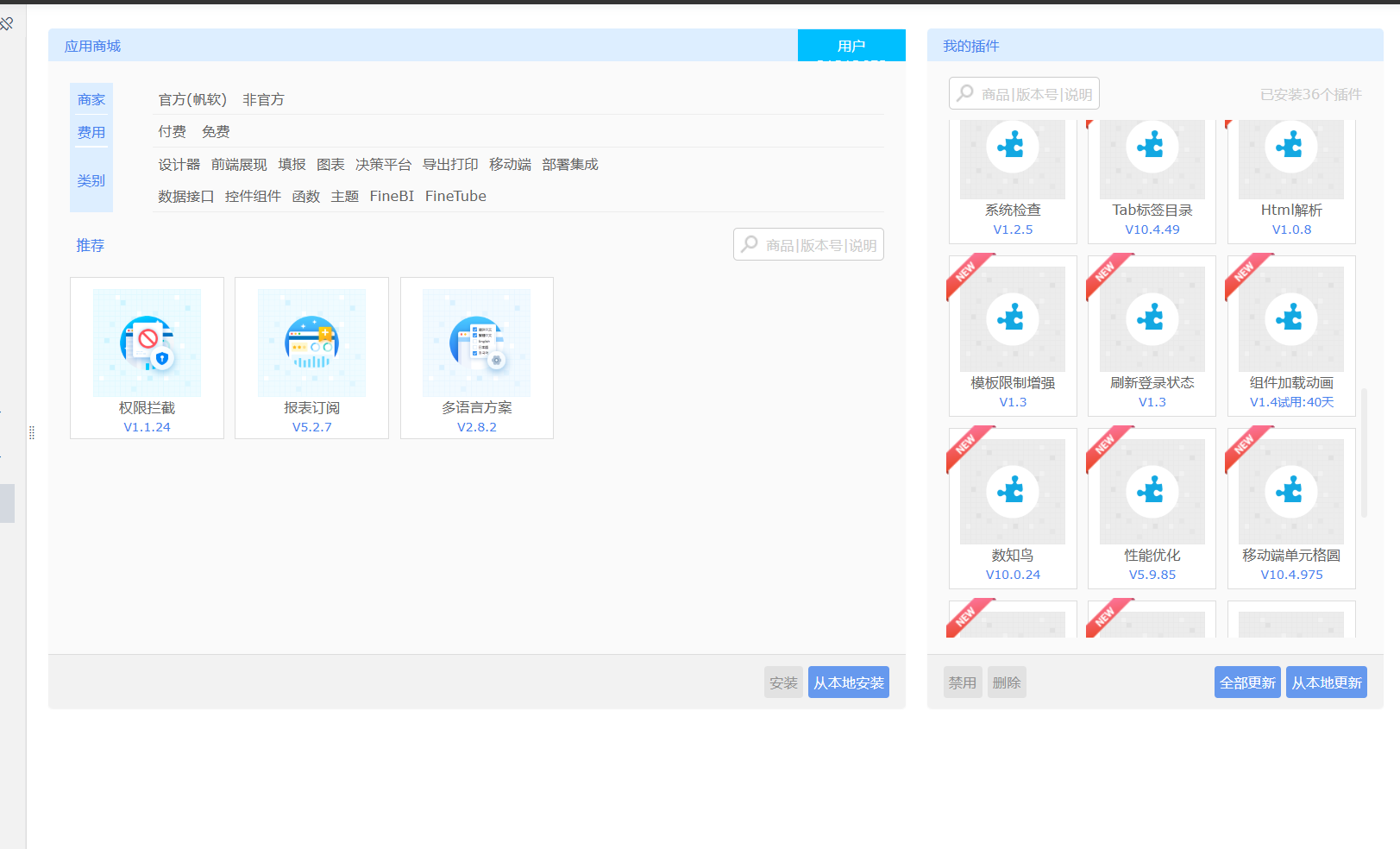Choose the FineTube category

coord(455,197)
